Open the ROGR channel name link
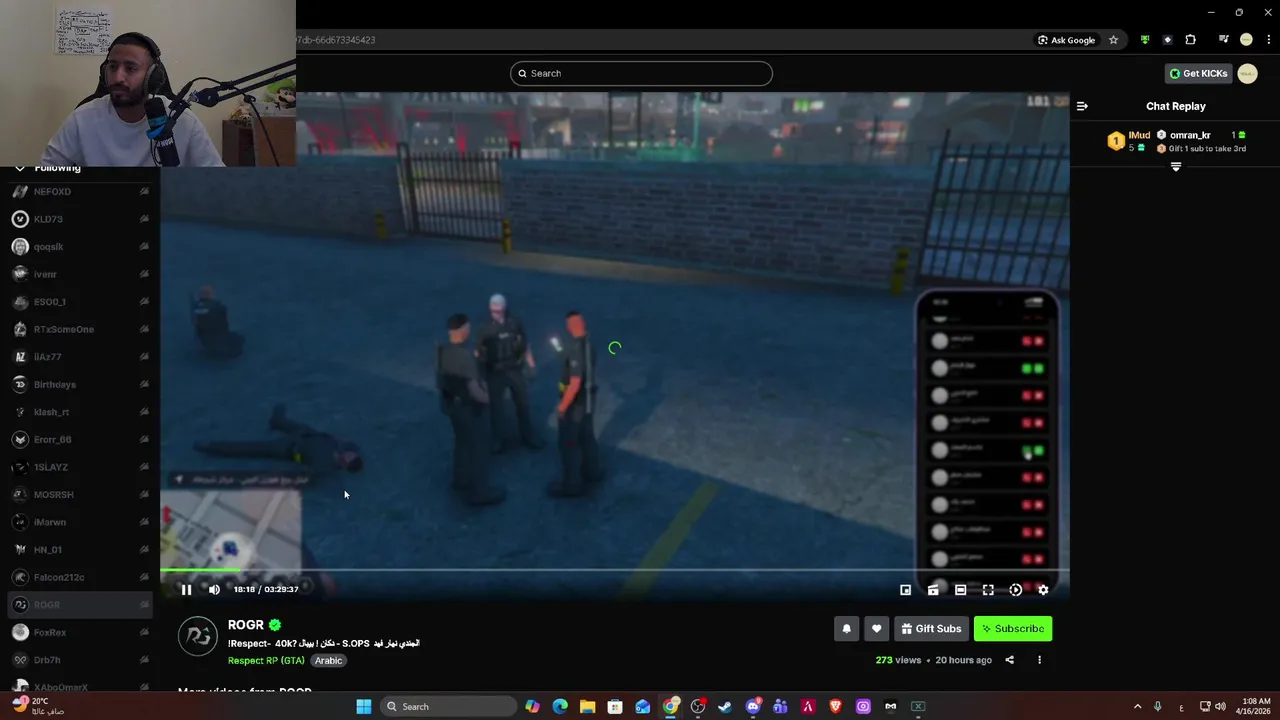Screen dimensions: 1280x720 pyautogui.click(x=246, y=625)
